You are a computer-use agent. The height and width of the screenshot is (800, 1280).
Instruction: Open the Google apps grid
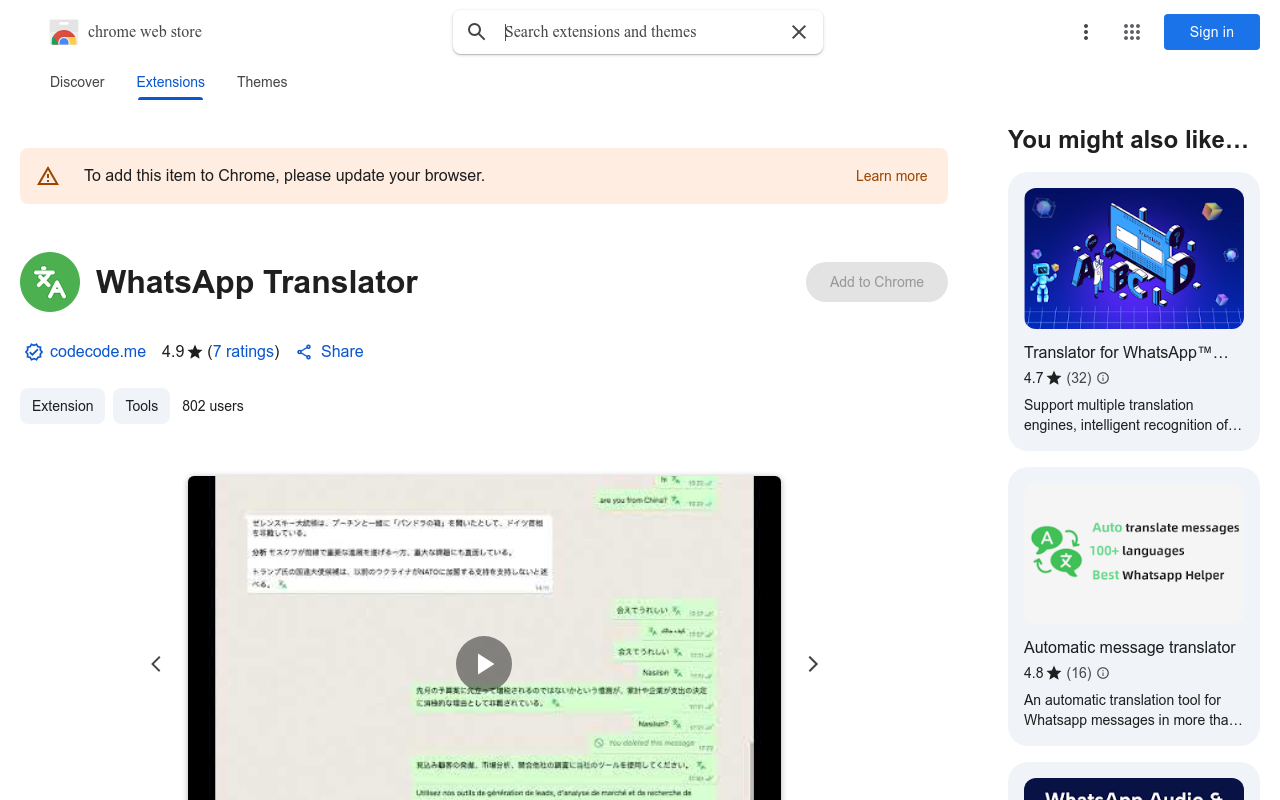click(1132, 32)
